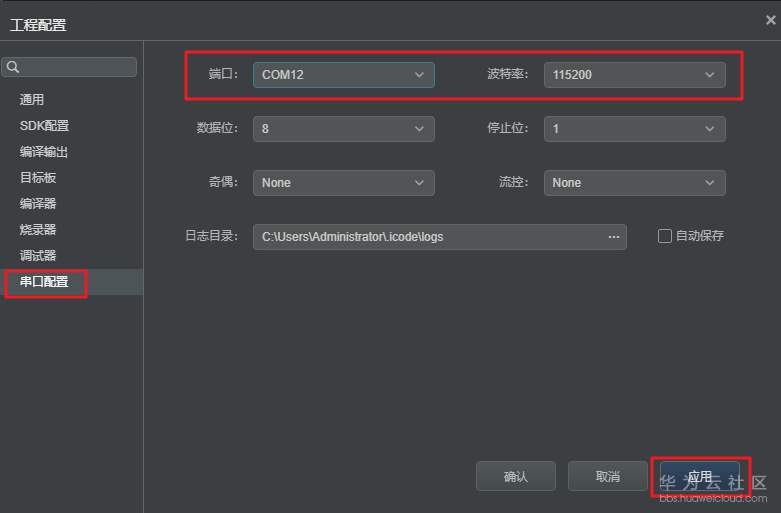
Task: Click the sidebar search input field
Action: pos(69,67)
